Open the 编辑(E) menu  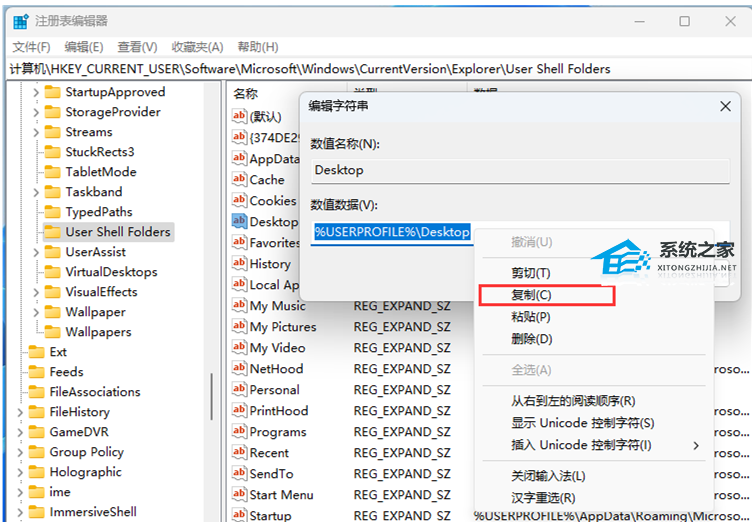coord(84,47)
